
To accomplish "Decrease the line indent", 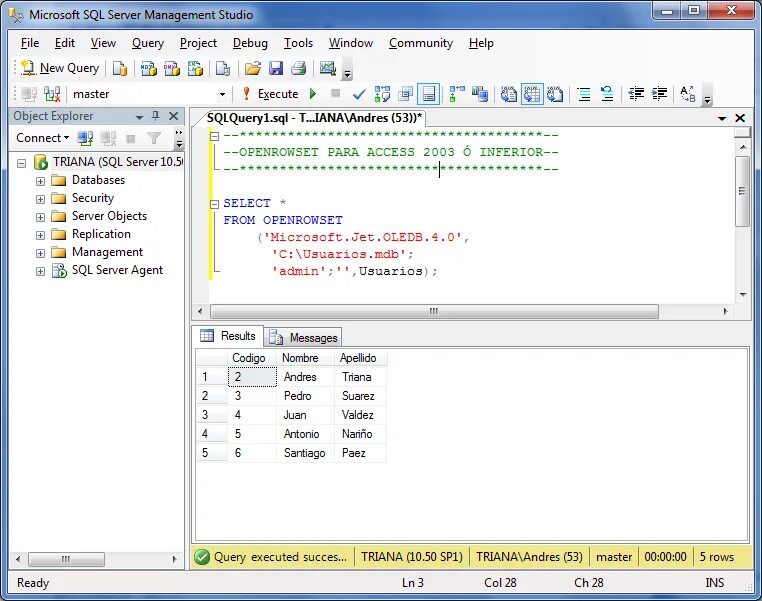I will (x=636, y=94).
